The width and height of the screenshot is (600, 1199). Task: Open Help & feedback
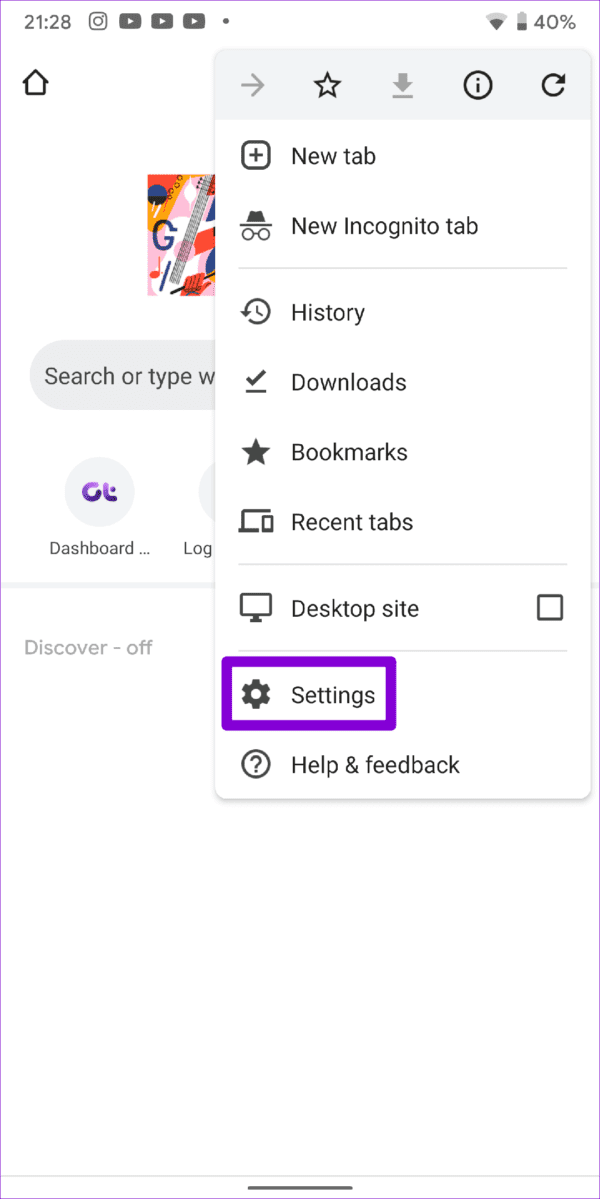[403, 765]
